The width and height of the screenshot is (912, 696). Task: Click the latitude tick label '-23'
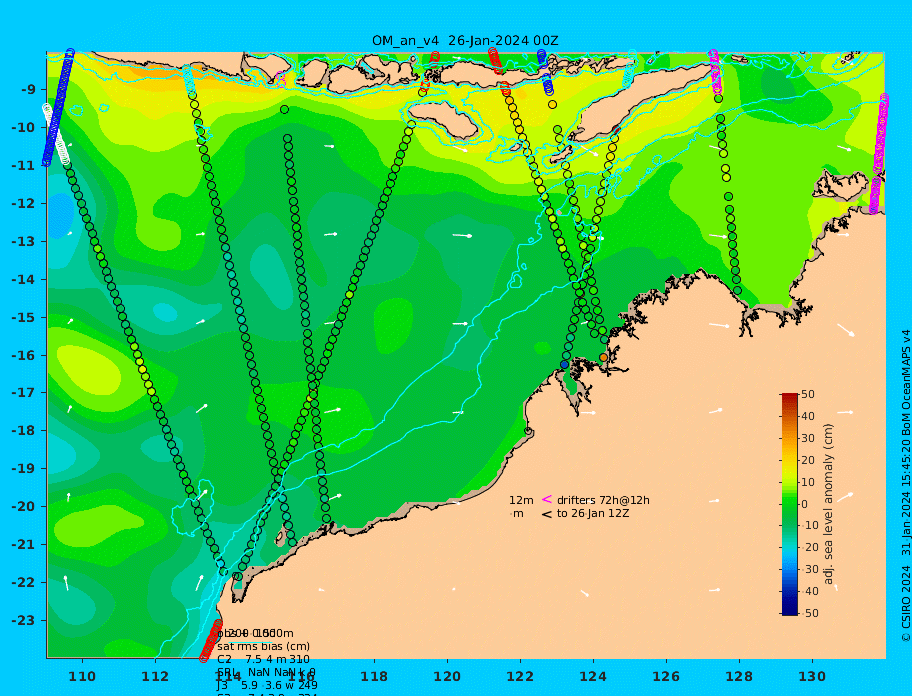click(23, 620)
